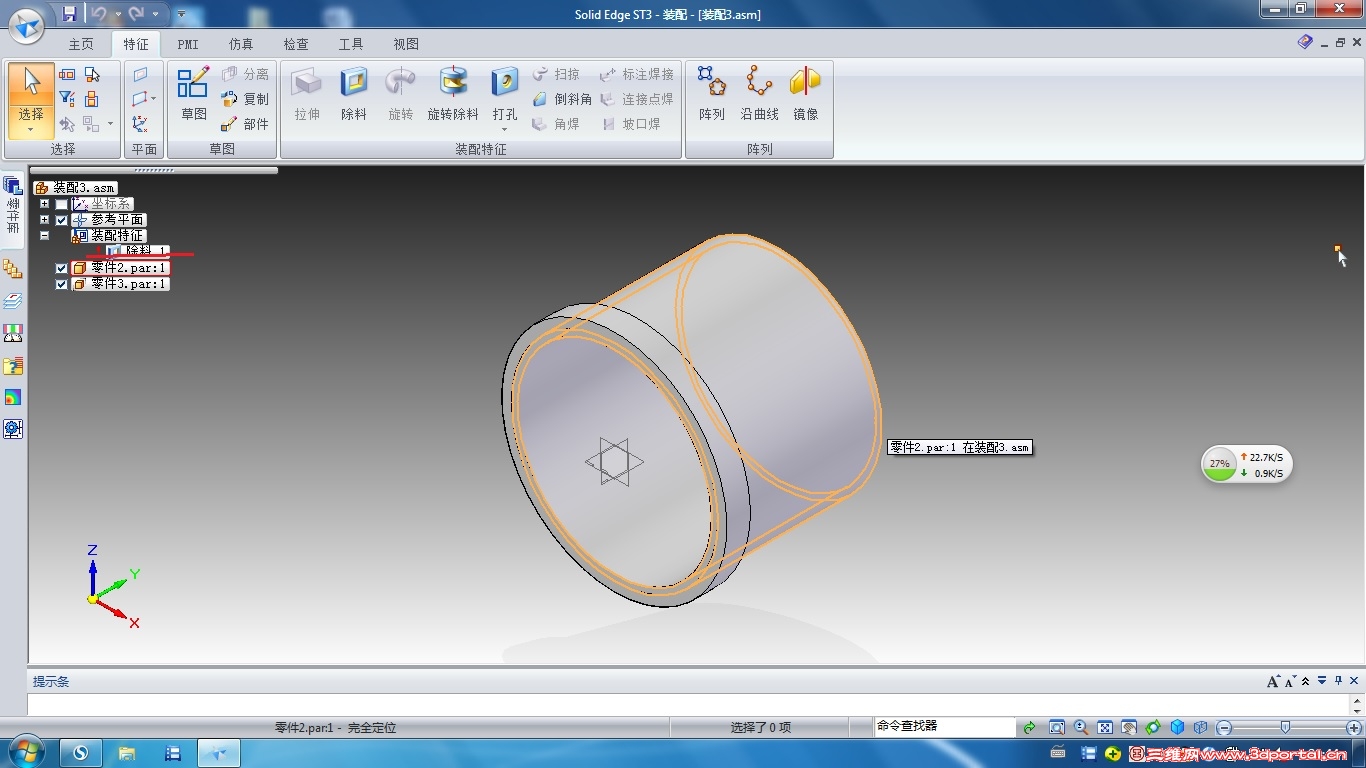
Task: Uncheck the 零件3.par:1 checkbox
Action: pyautogui.click(x=62, y=284)
